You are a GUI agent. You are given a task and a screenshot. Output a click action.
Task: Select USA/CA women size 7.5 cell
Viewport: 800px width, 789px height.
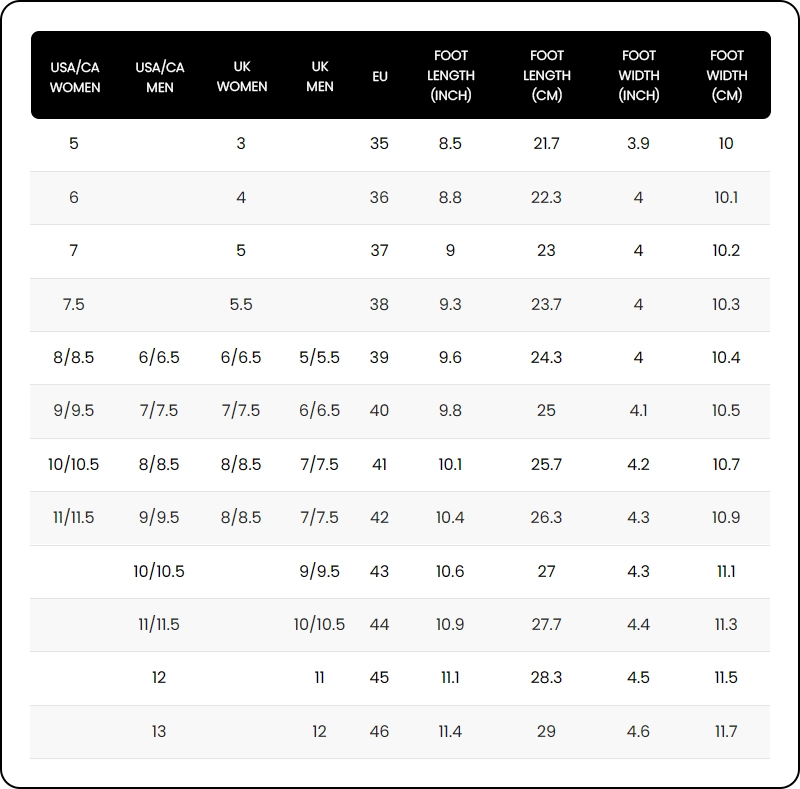click(x=74, y=305)
